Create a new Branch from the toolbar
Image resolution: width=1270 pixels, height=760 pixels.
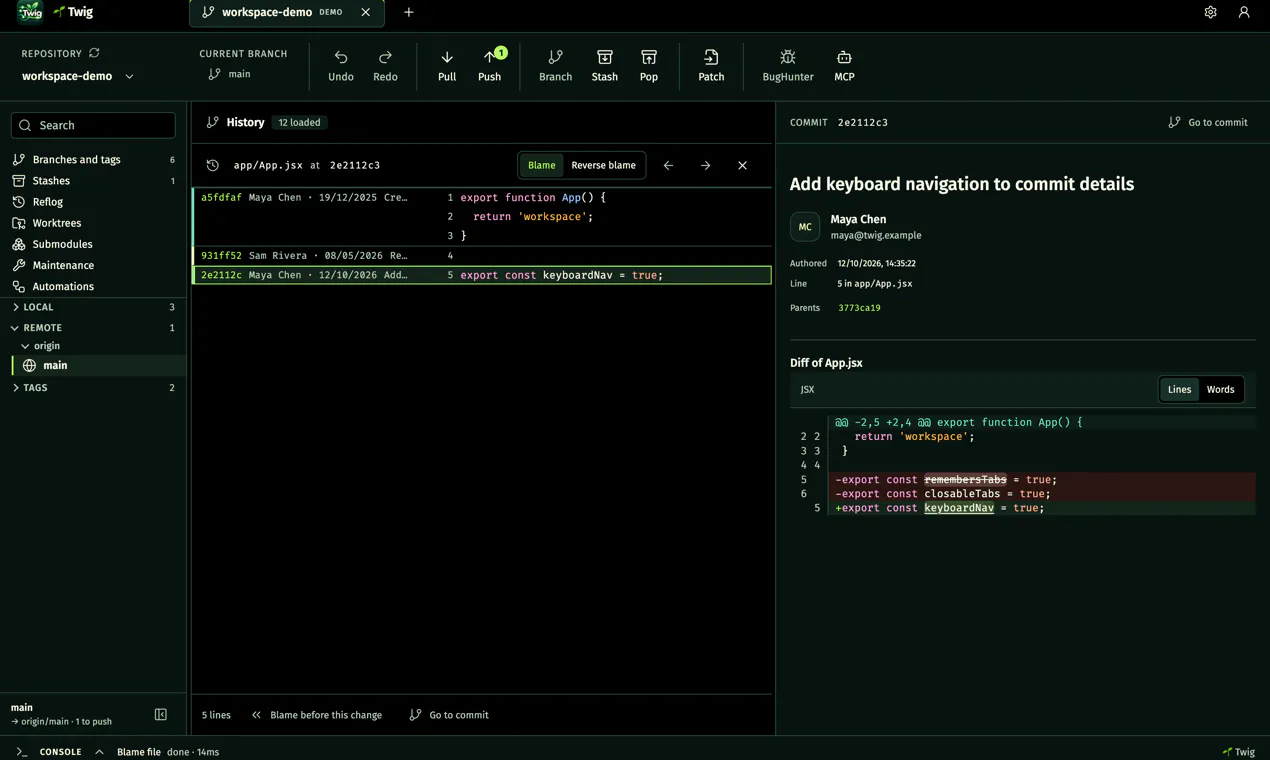coord(555,66)
